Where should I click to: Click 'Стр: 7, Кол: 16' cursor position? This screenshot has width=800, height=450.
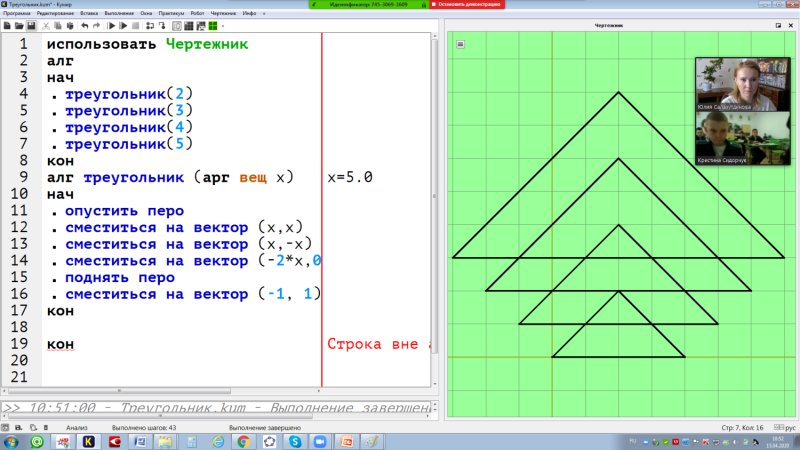(x=742, y=428)
